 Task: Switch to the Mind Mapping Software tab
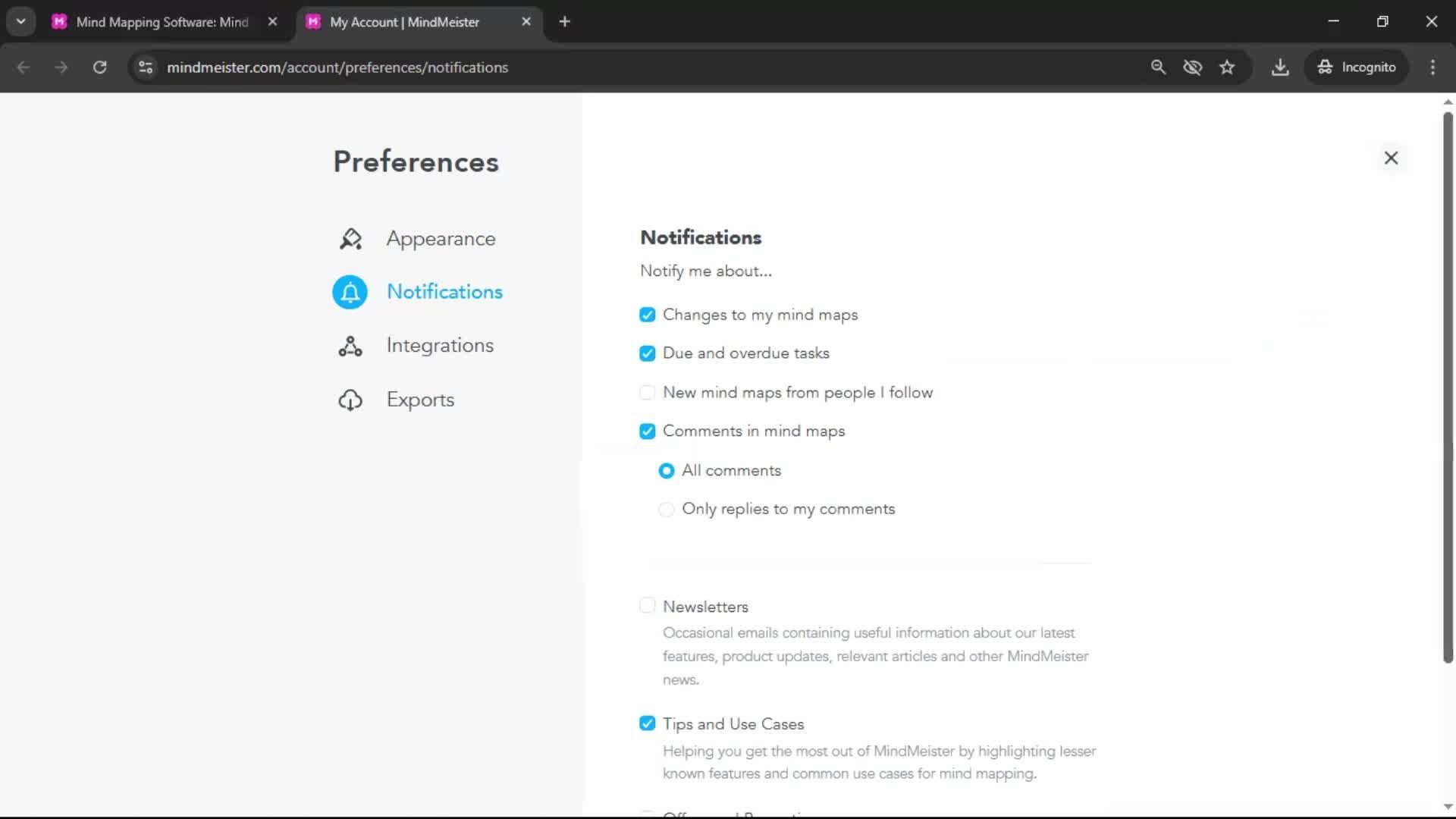tap(162, 22)
